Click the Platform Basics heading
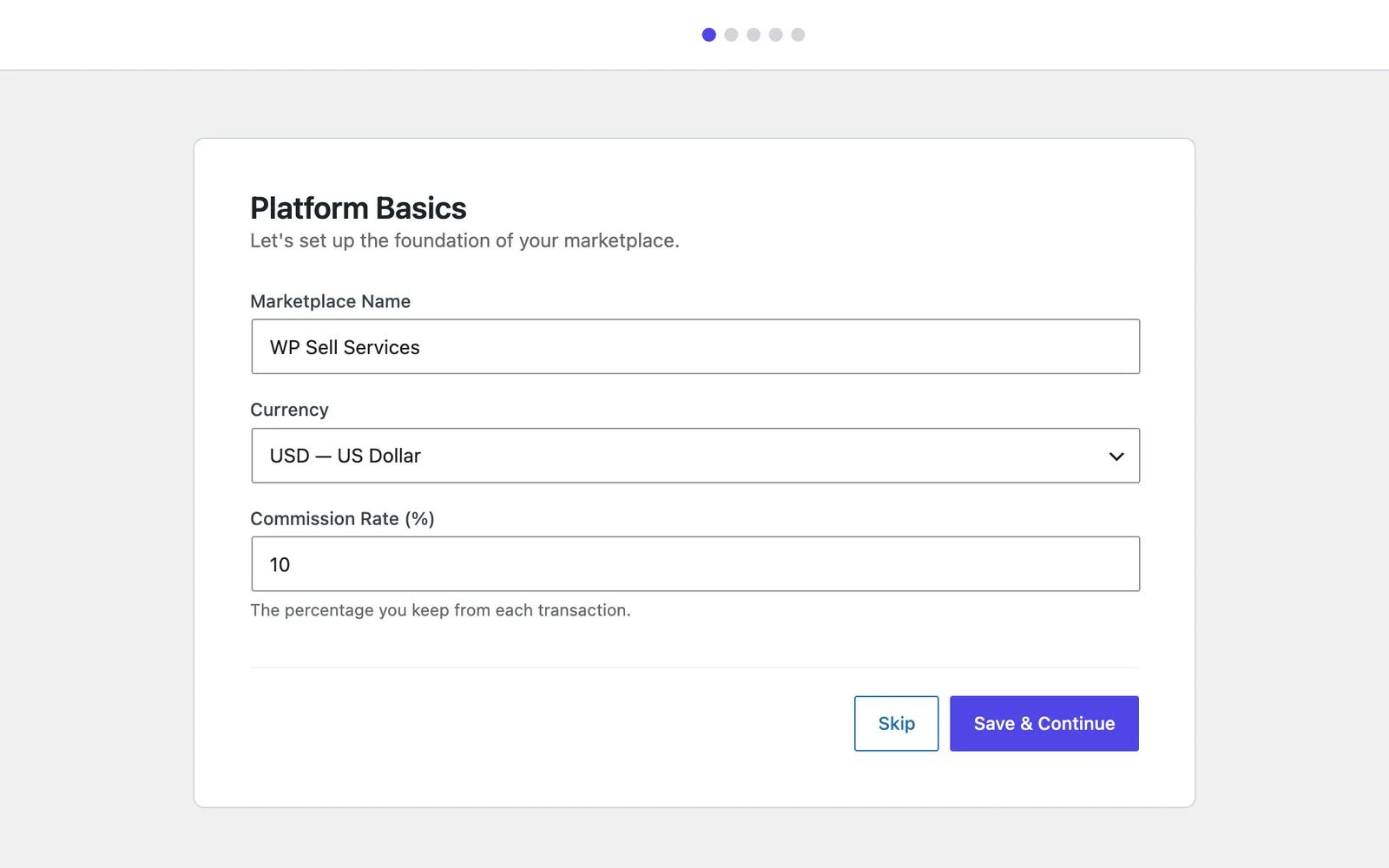1389x868 pixels. point(359,208)
